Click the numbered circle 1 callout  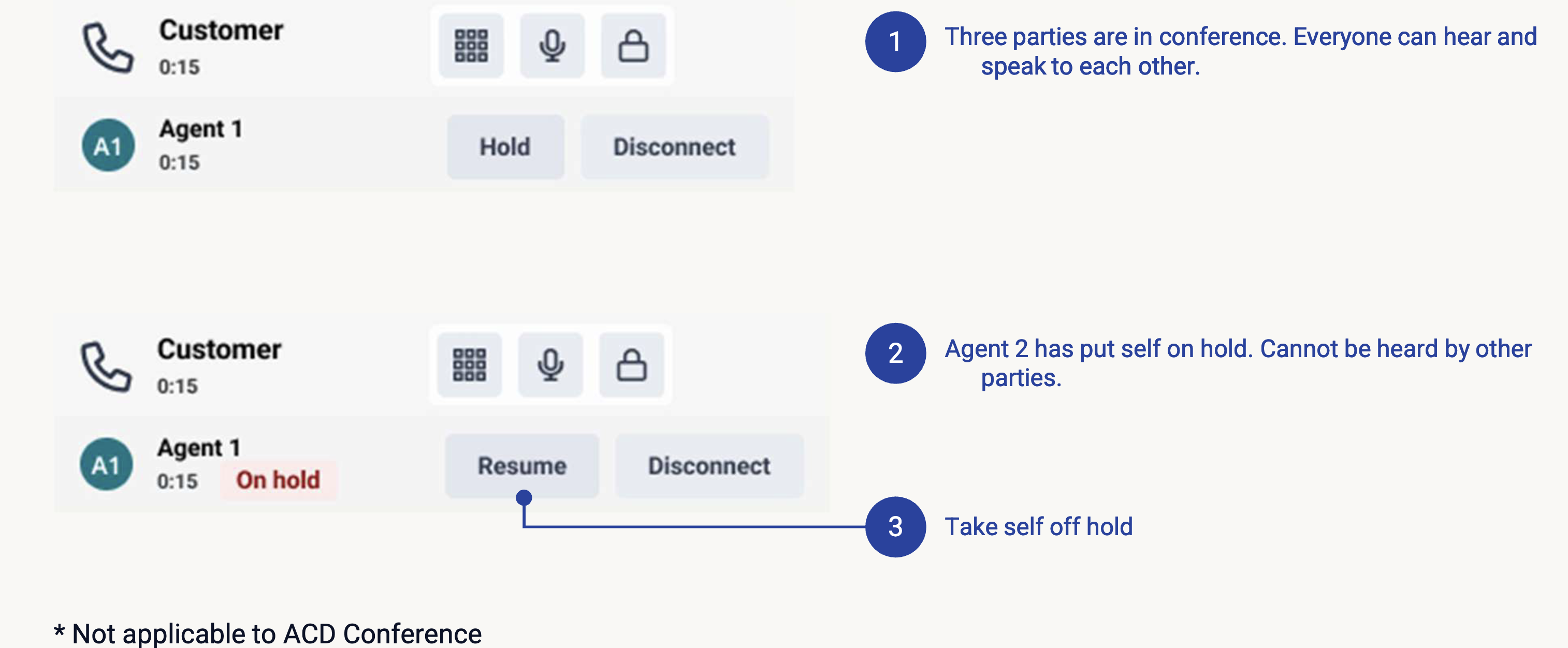[895, 42]
